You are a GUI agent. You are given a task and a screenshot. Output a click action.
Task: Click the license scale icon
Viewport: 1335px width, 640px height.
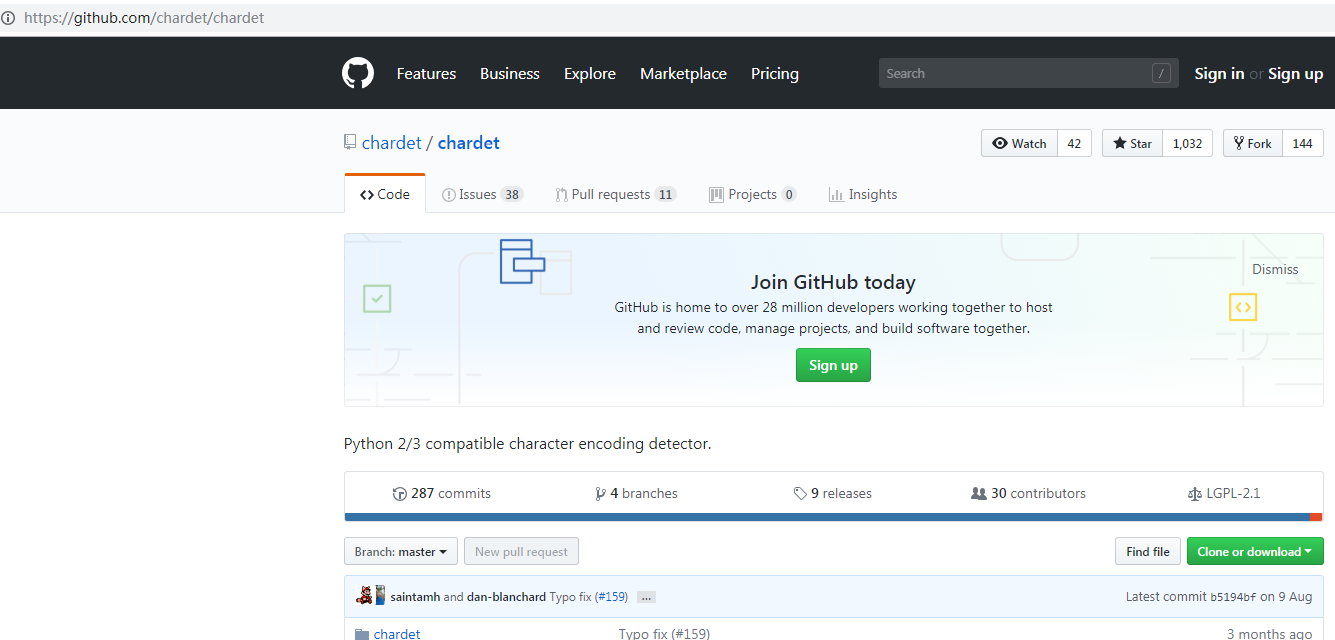pos(1194,494)
